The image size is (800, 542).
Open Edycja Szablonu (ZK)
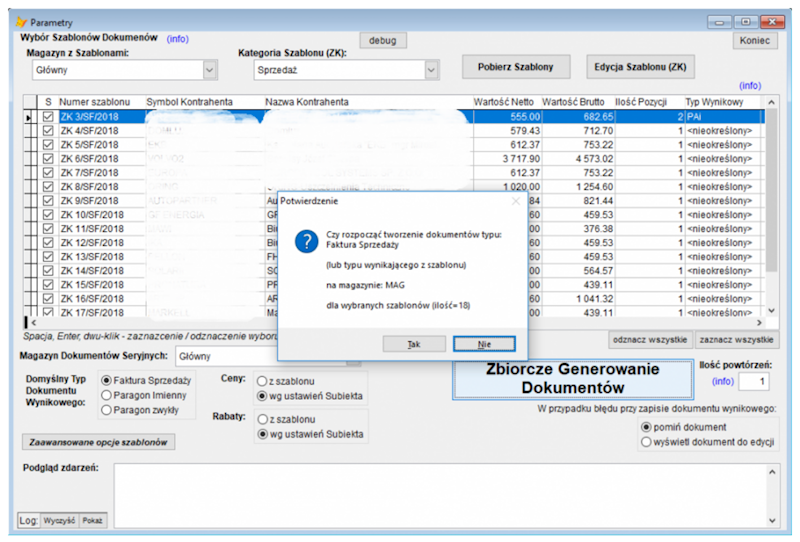coord(640,67)
